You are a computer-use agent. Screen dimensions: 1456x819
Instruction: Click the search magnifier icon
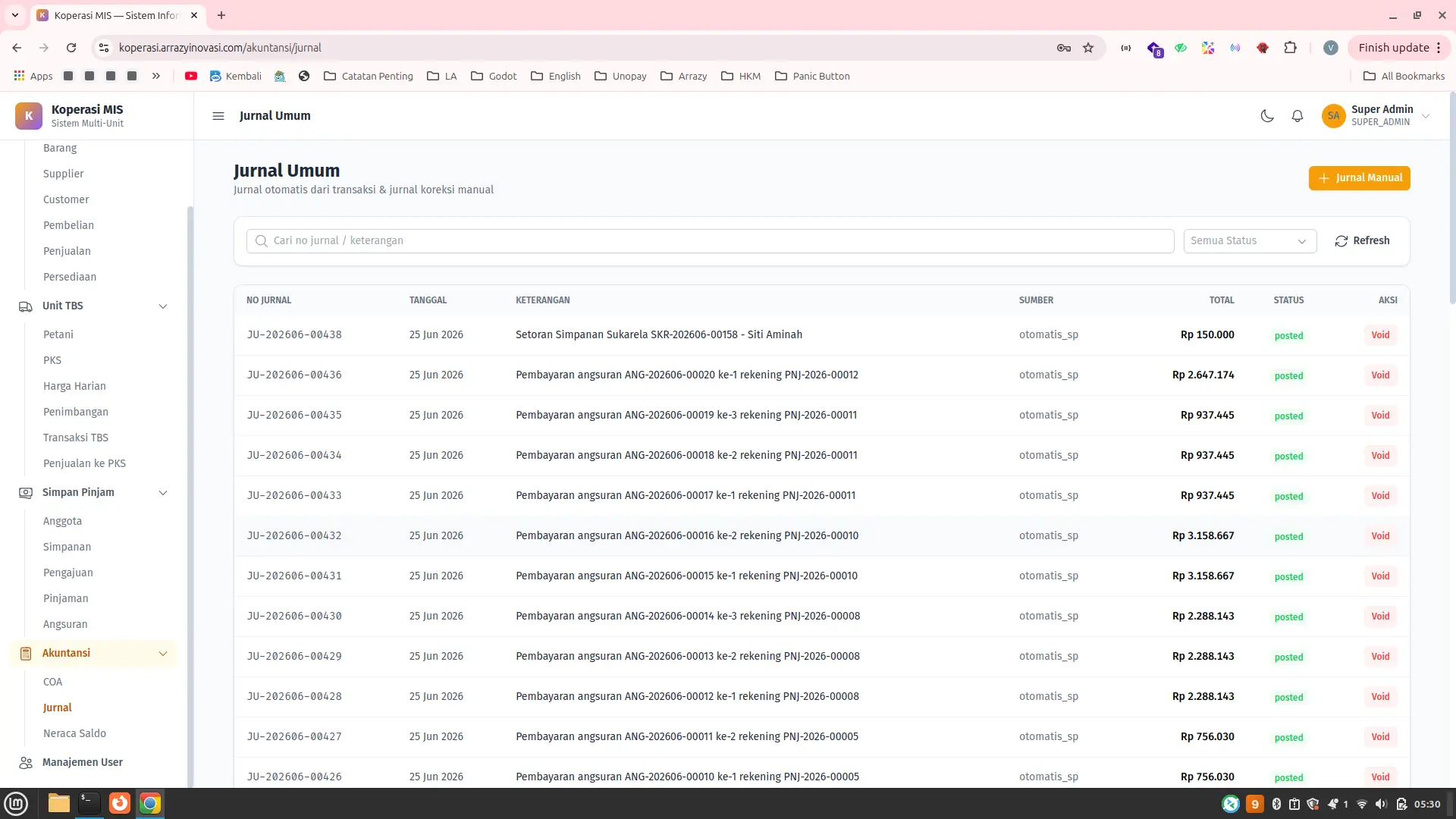(x=262, y=241)
